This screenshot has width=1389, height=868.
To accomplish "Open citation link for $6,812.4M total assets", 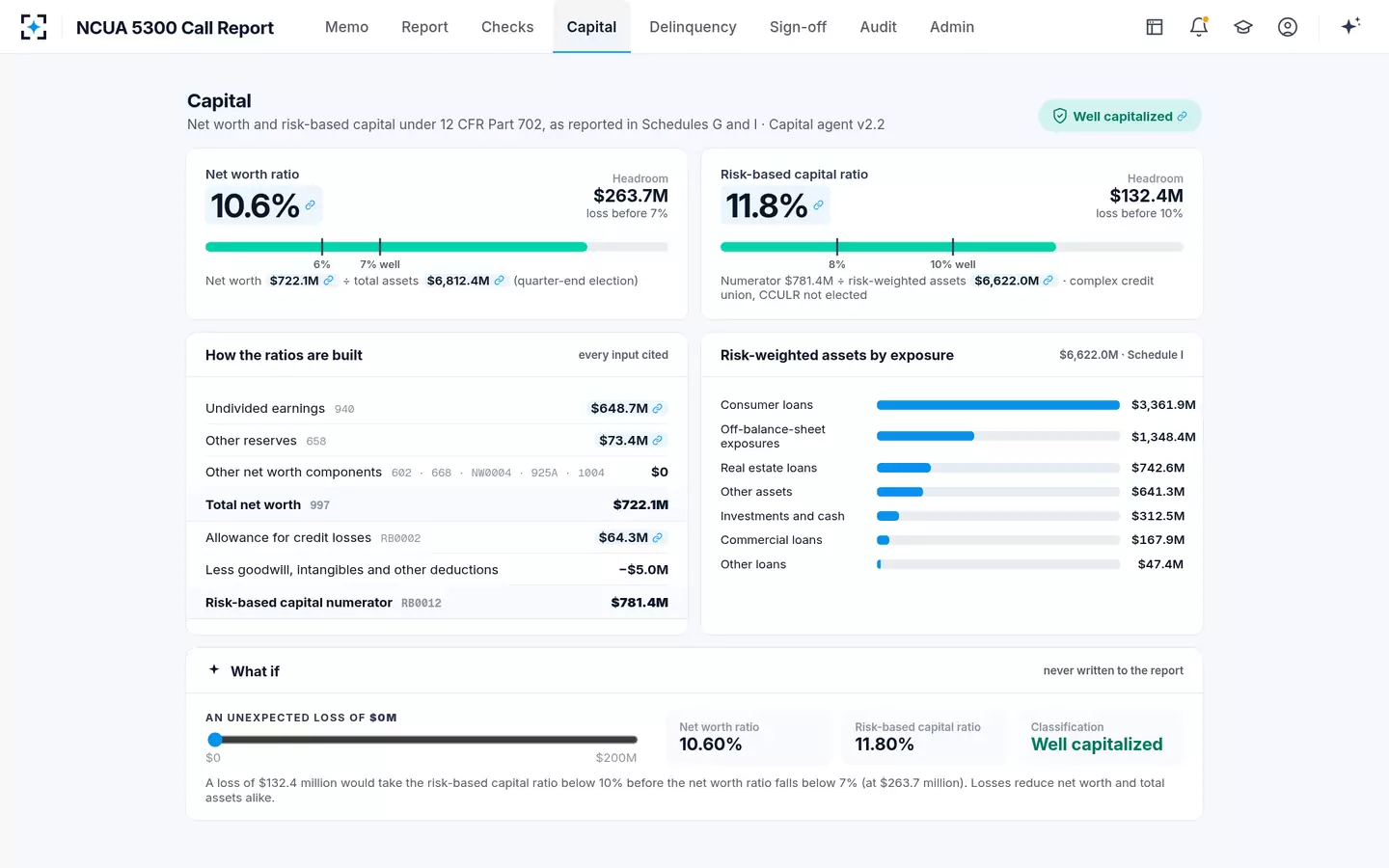I will (x=499, y=281).
